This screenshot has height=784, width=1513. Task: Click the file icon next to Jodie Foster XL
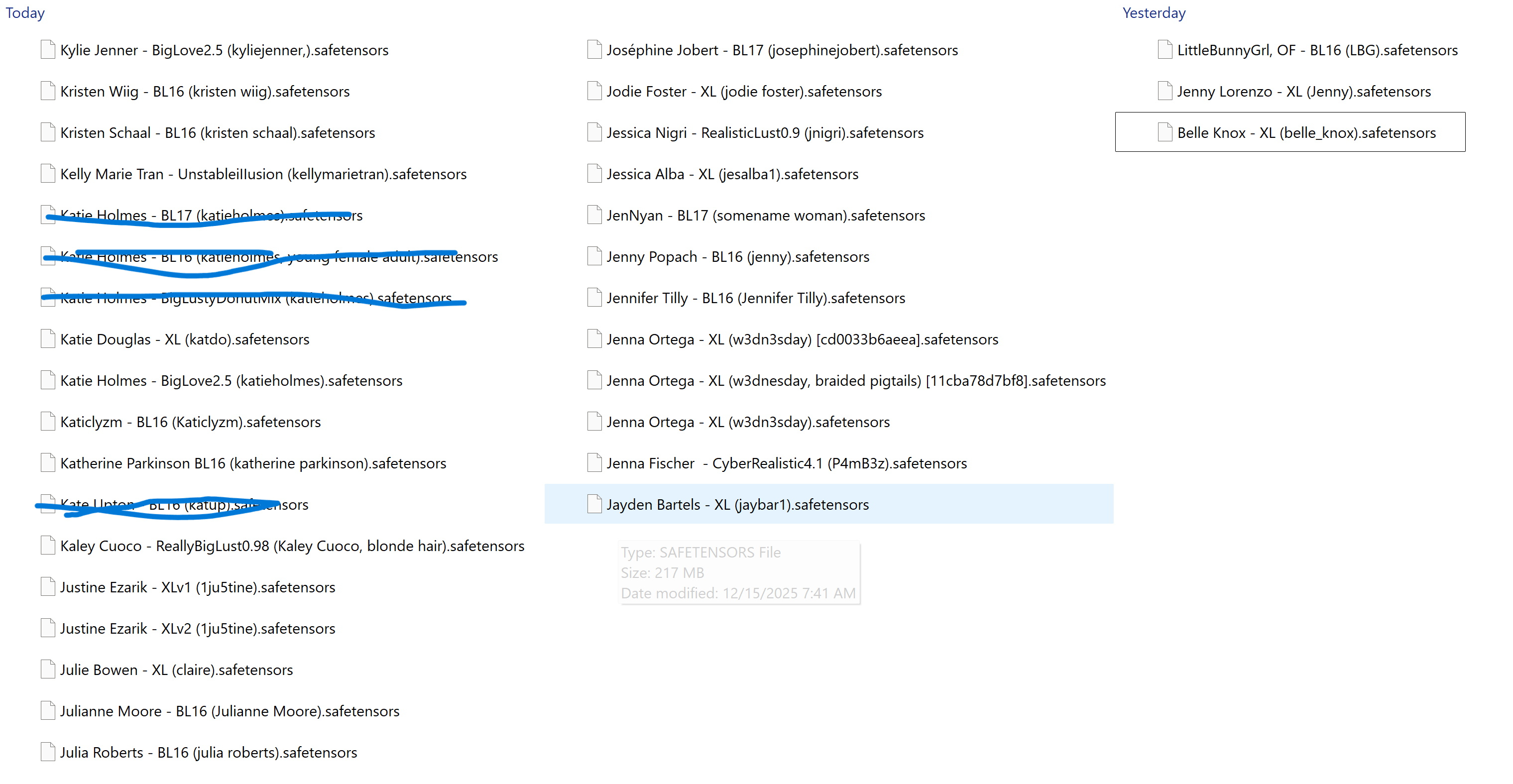click(594, 91)
